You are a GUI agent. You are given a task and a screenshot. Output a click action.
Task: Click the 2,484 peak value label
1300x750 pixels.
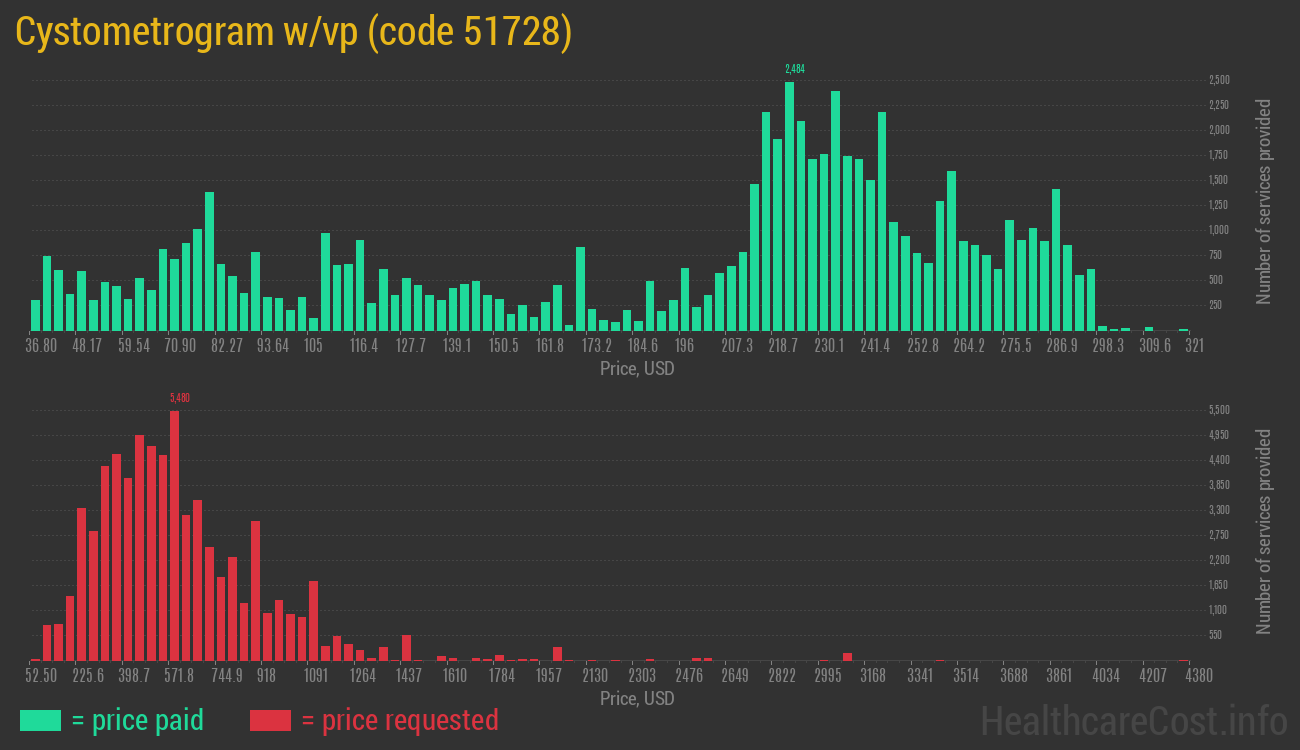[x=794, y=69]
